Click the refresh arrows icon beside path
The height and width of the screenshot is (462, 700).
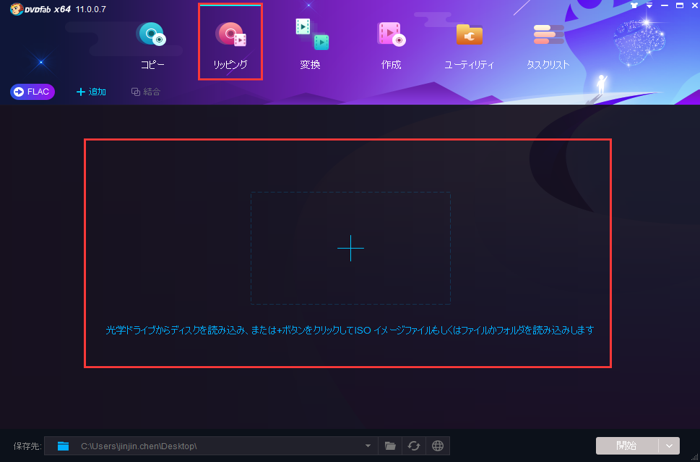click(414, 445)
